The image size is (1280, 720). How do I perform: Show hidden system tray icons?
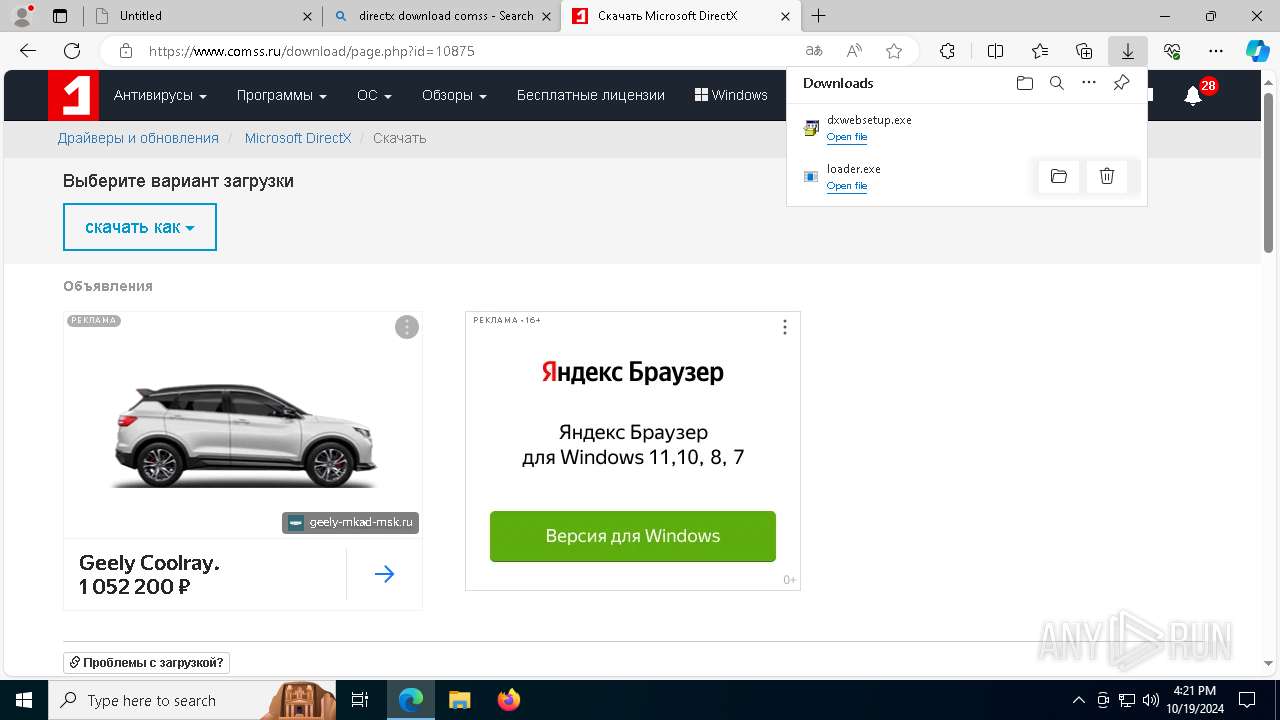(1078, 700)
